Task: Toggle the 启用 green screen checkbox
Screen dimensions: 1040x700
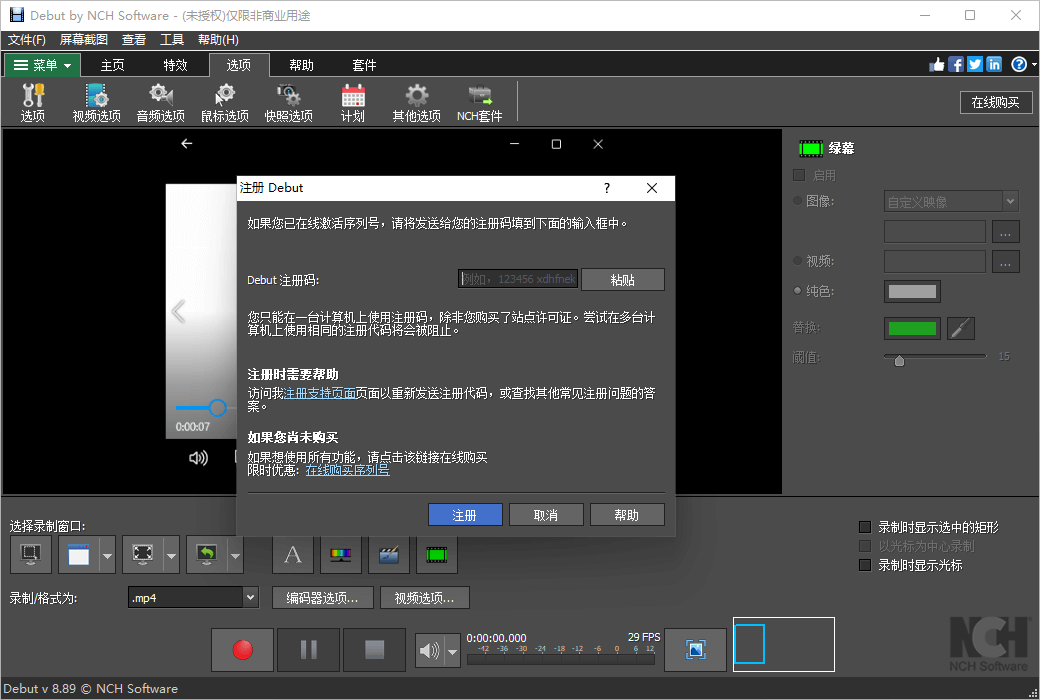Action: [799, 175]
